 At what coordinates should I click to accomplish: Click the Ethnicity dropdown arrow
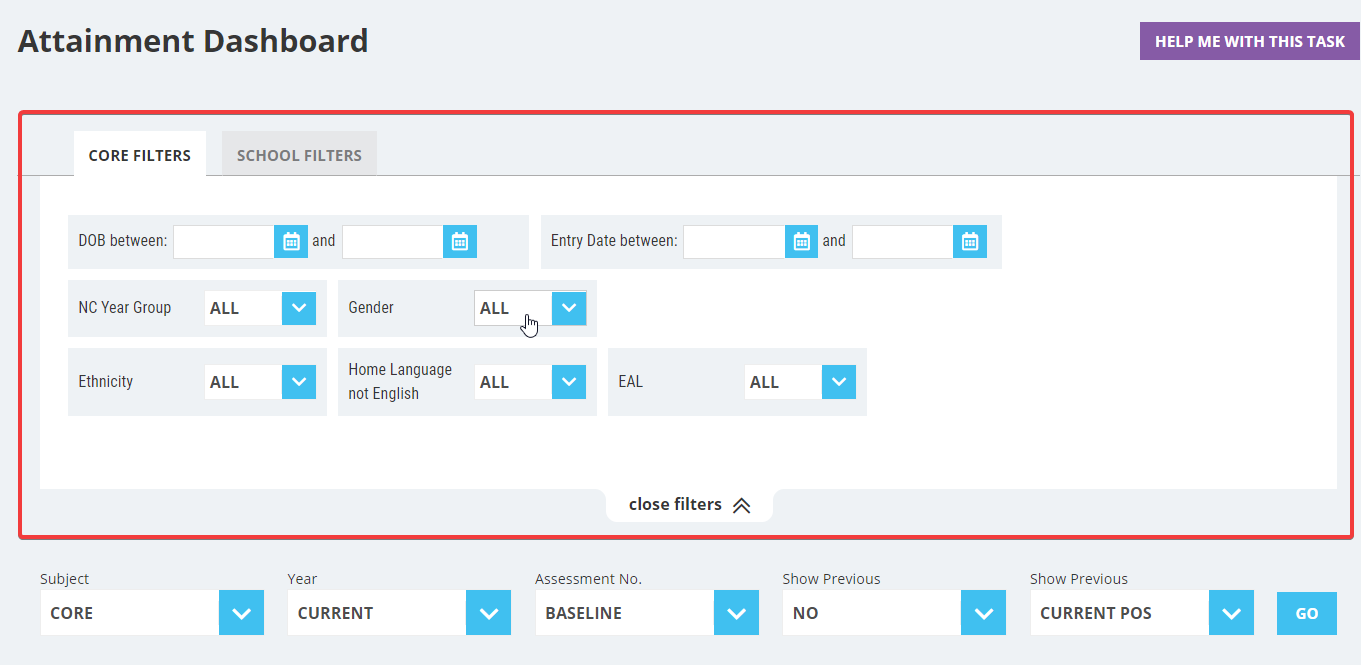click(x=297, y=381)
